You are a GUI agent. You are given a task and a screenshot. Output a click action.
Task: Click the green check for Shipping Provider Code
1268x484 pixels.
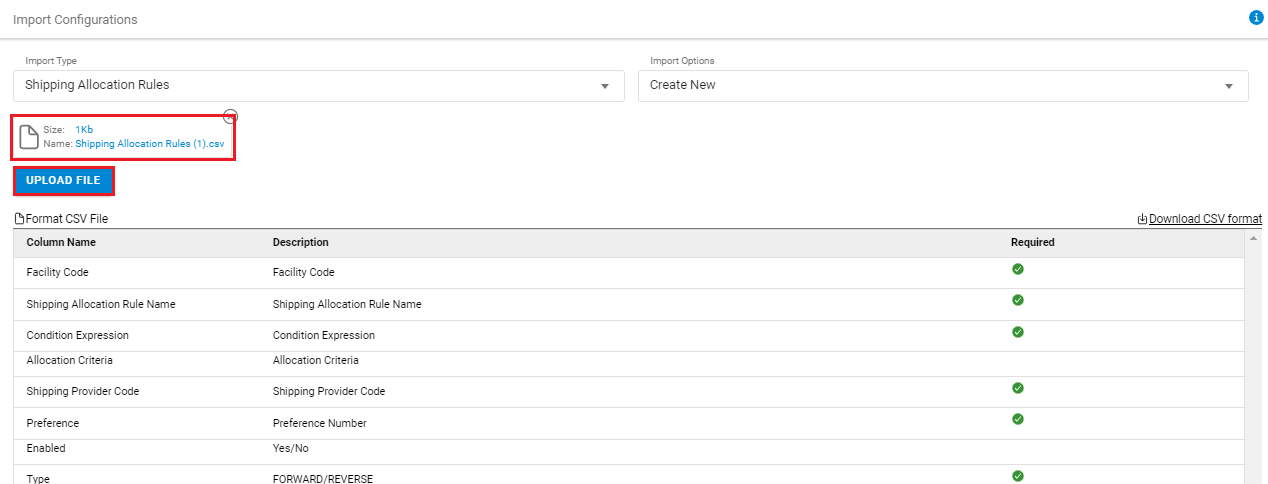[x=1018, y=388]
